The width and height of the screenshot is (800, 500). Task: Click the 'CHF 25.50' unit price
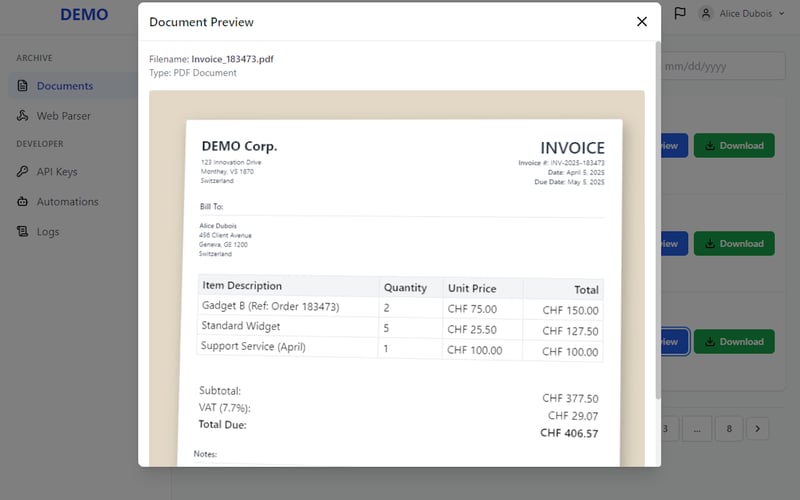[471, 330]
